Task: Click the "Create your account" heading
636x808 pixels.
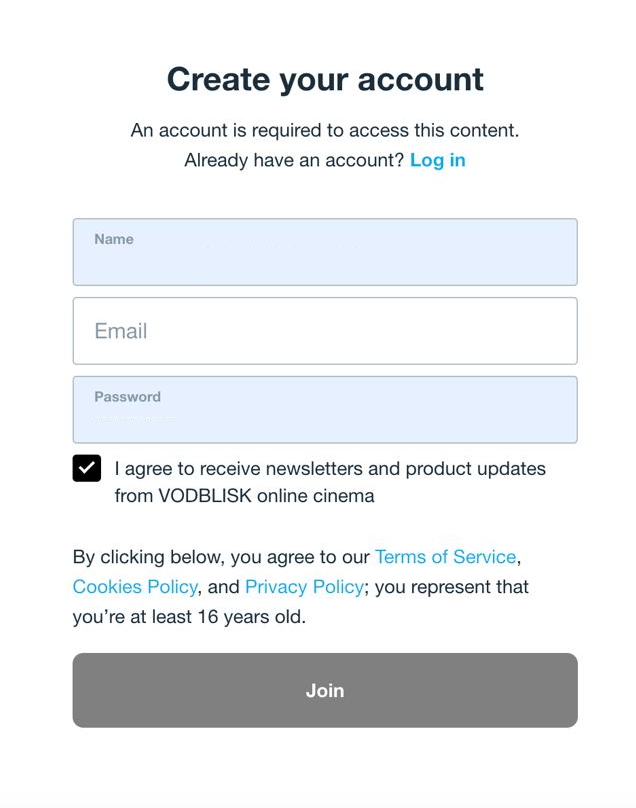Action: click(325, 79)
